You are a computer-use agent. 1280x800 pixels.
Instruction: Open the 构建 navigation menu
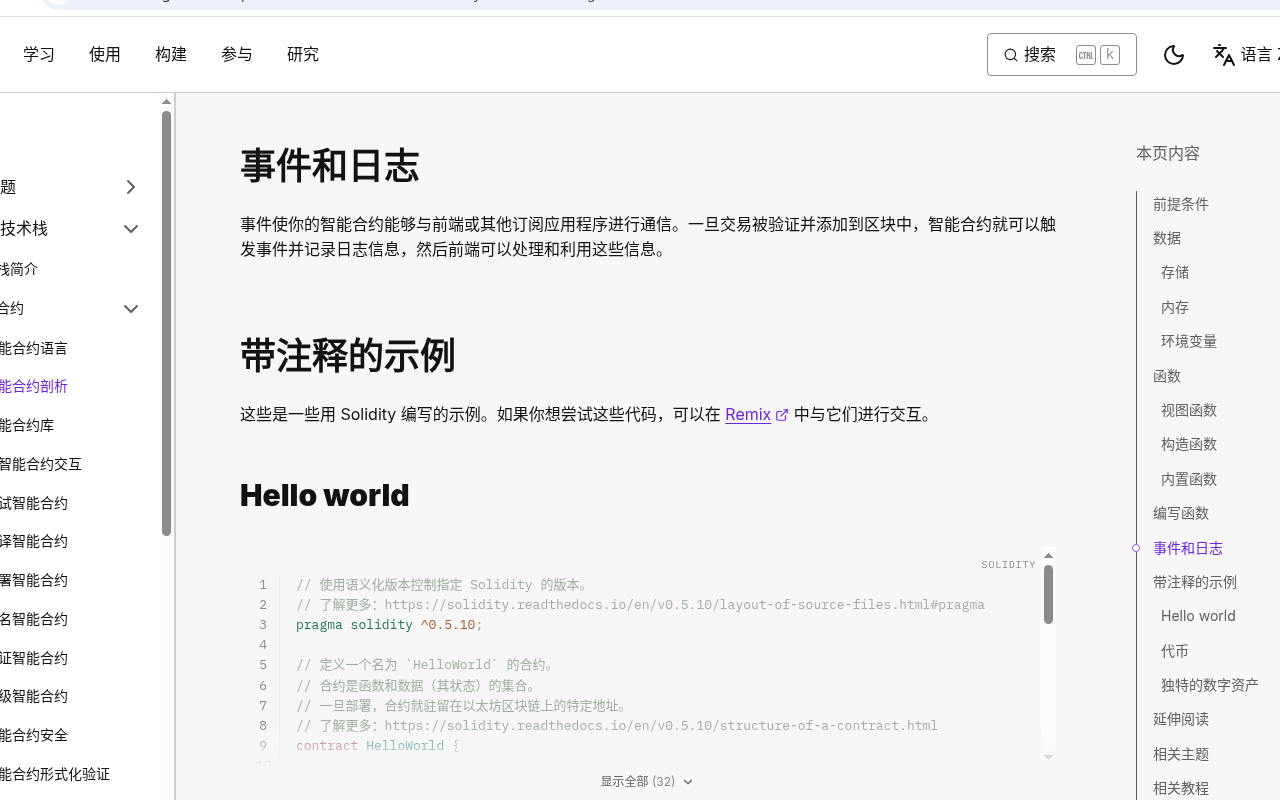pyautogui.click(x=171, y=55)
